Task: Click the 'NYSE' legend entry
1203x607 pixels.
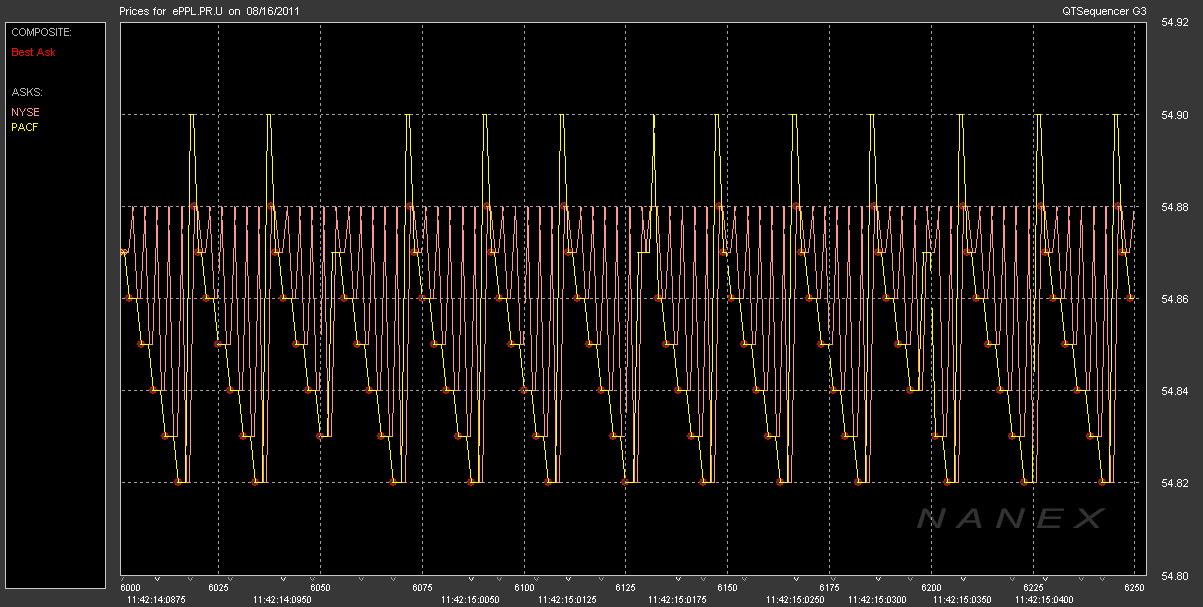Action: click(25, 112)
